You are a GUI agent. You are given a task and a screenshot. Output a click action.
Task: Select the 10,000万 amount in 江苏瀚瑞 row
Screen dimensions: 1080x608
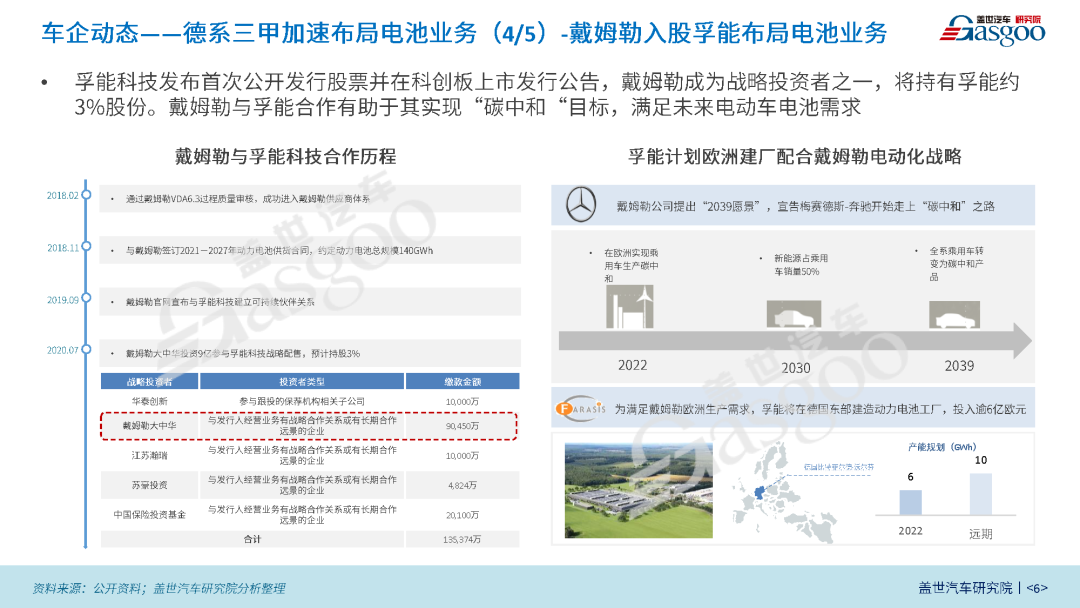(x=462, y=456)
